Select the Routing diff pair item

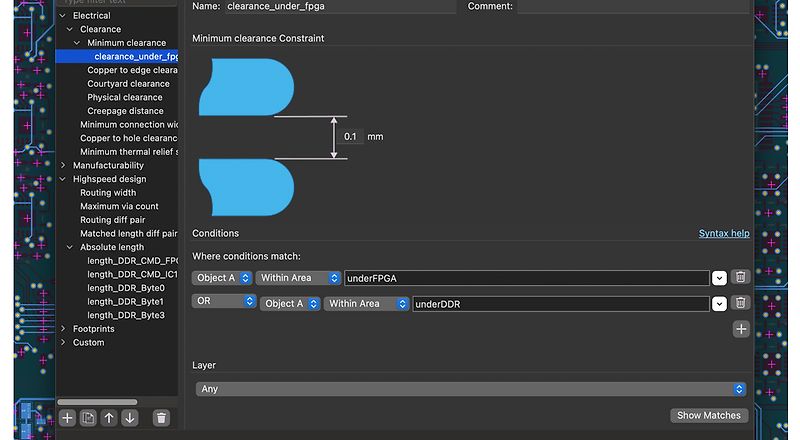(x=112, y=220)
